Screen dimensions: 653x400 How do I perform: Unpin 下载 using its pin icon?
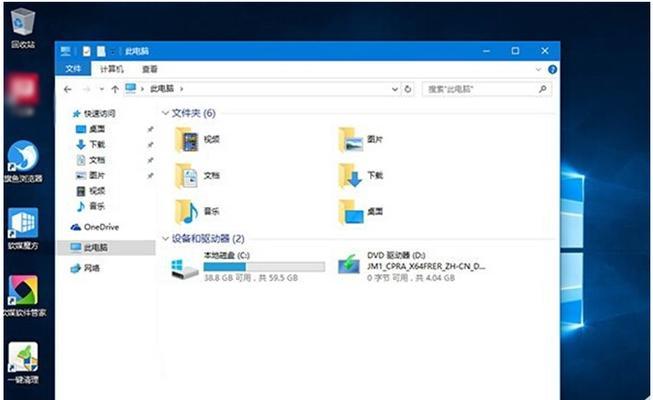tap(150, 145)
